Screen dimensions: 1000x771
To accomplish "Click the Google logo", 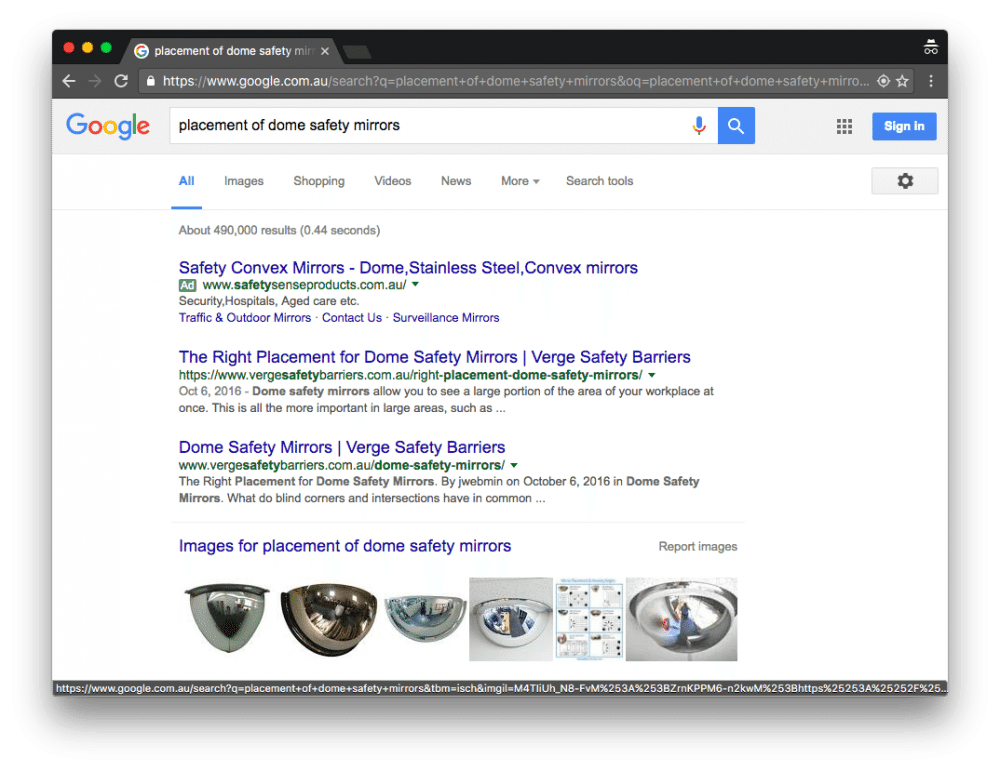I will click(x=108, y=126).
